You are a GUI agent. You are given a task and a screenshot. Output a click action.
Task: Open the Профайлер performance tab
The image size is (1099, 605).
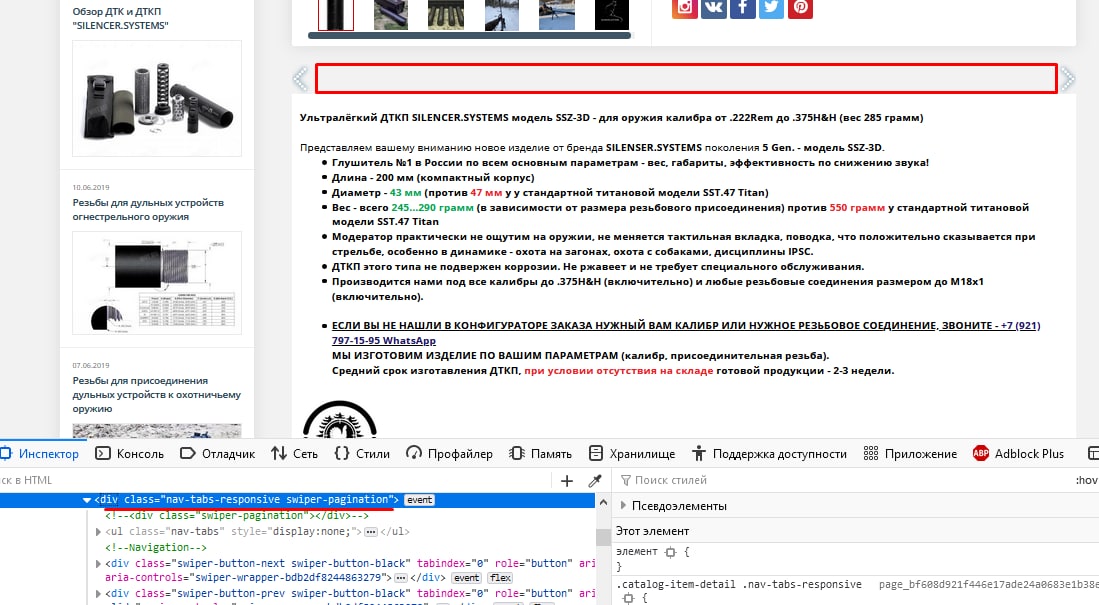(449, 454)
